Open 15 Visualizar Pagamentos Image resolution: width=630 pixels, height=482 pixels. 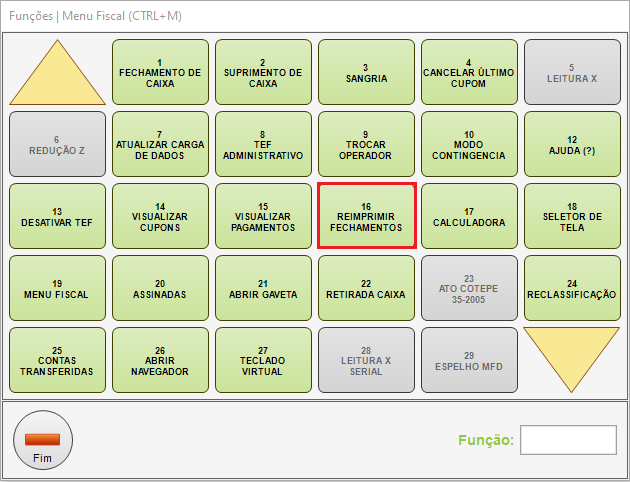pyautogui.click(x=263, y=216)
